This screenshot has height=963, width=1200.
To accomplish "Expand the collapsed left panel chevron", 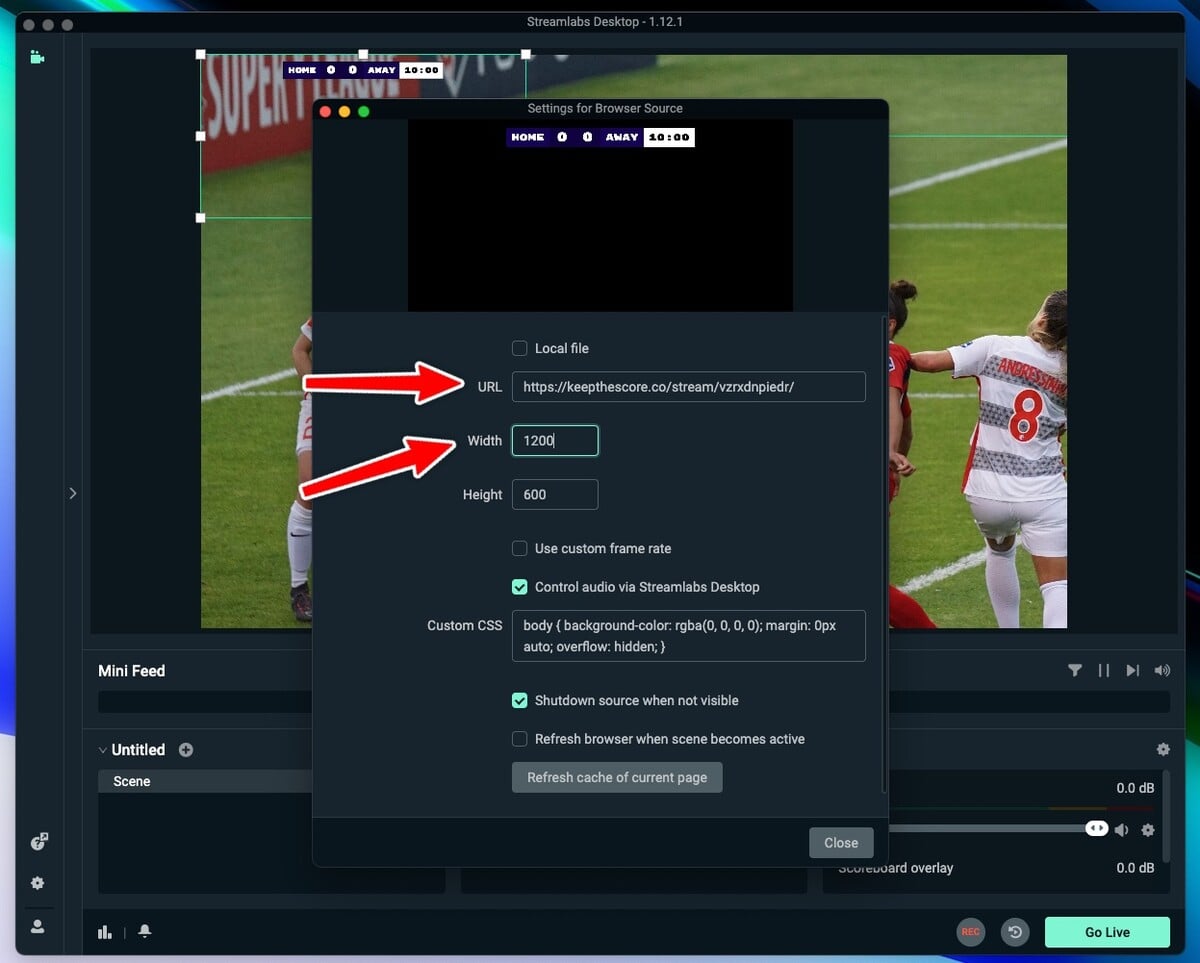I will pyautogui.click(x=73, y=493).
